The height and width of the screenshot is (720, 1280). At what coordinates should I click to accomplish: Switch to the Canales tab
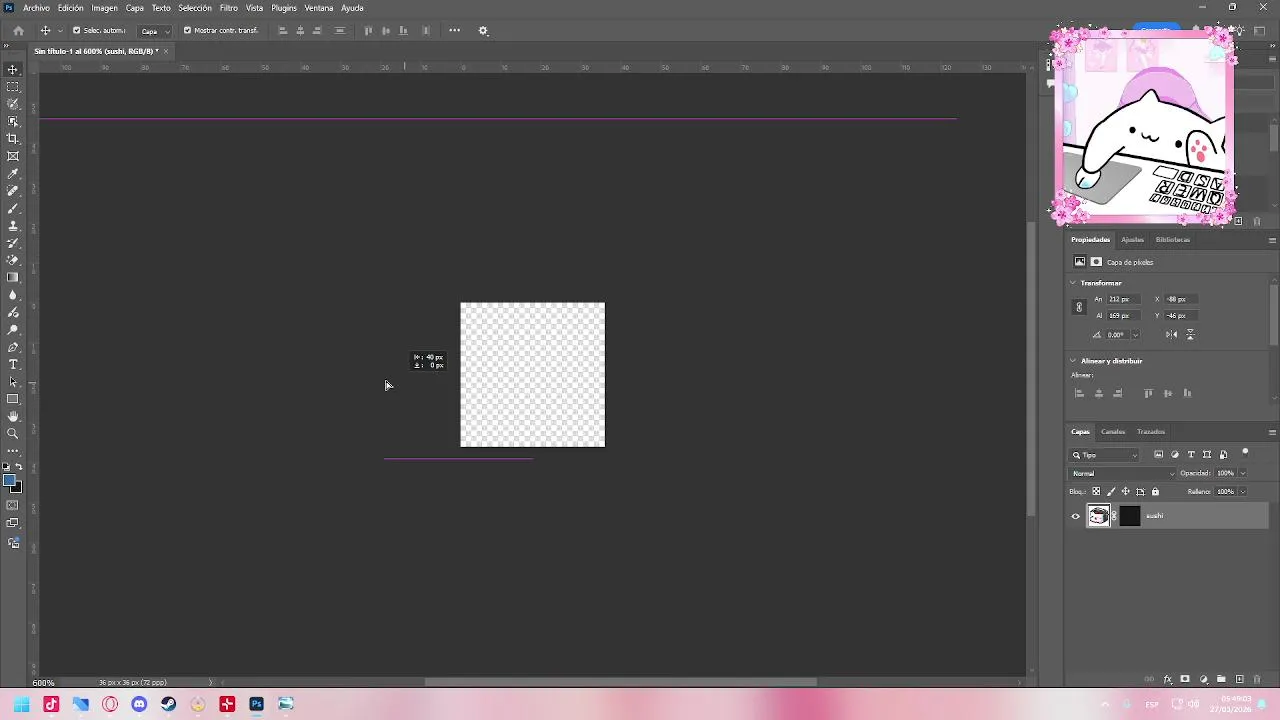pos(1113,432)
